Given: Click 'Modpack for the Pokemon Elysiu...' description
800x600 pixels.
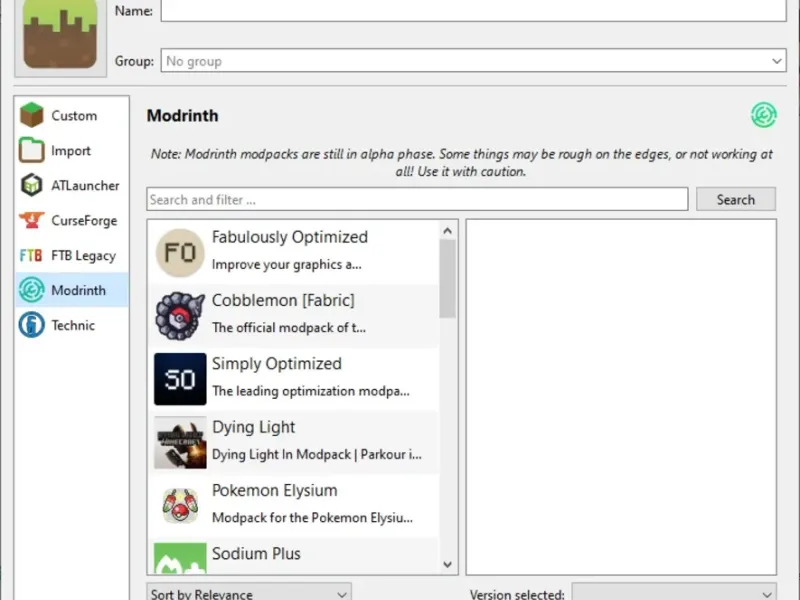Looking at the screenshot, I should 312,518.
